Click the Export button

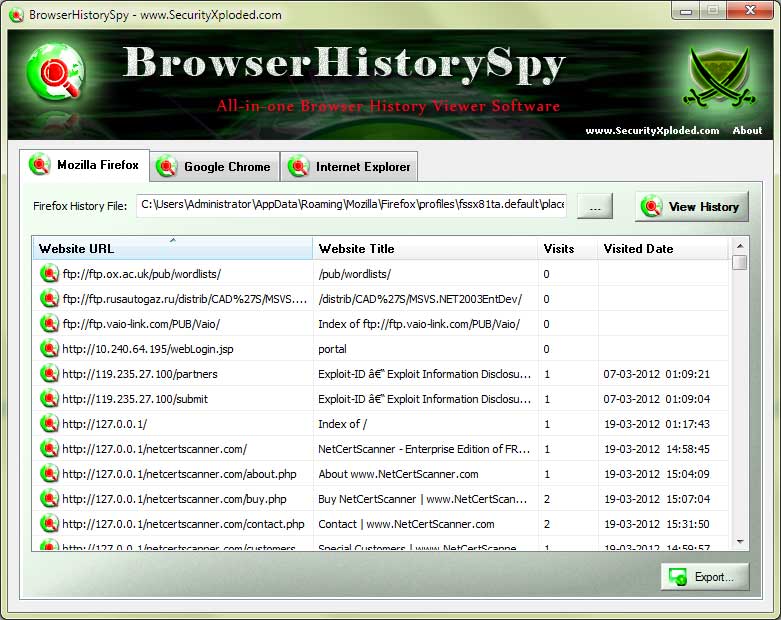[x=704, y=577]
